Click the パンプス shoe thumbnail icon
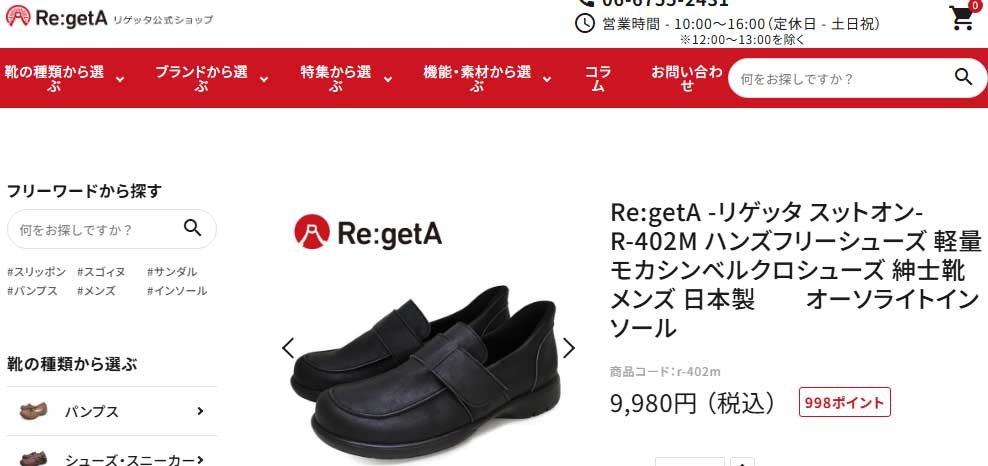 coord(33,411)
